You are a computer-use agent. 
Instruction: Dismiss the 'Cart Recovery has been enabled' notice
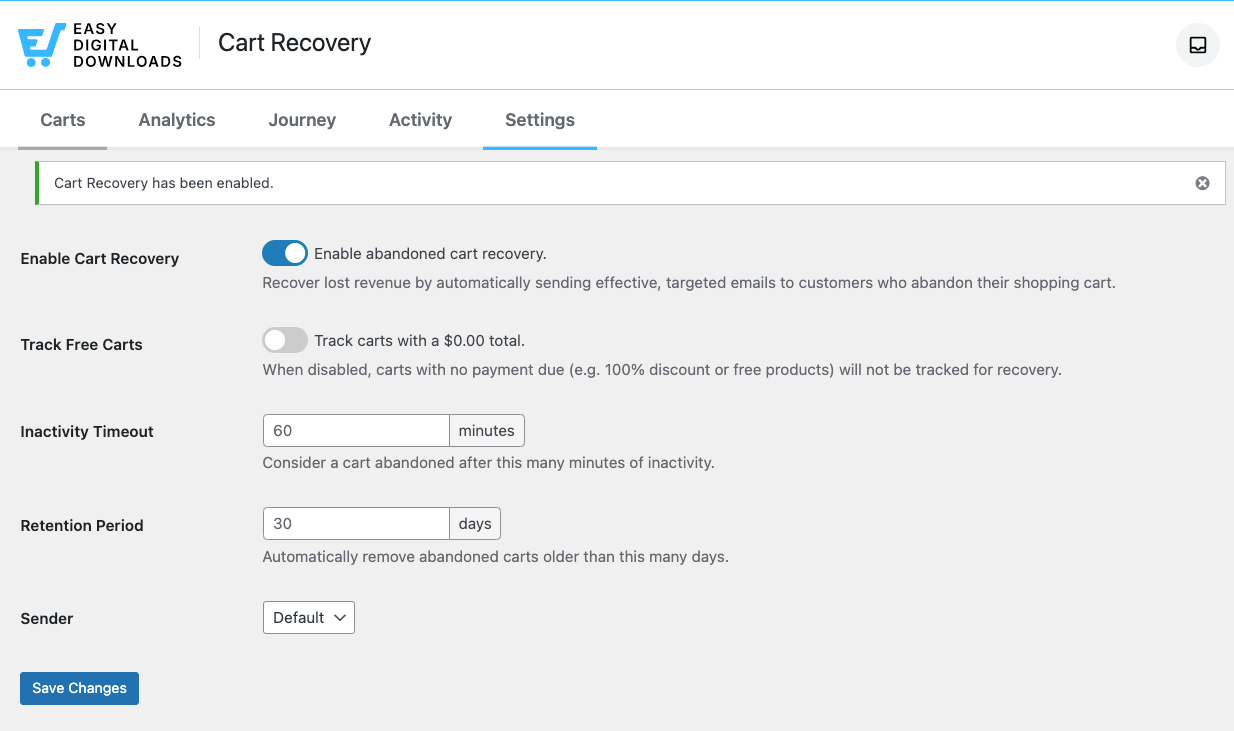click(1202, 183)
